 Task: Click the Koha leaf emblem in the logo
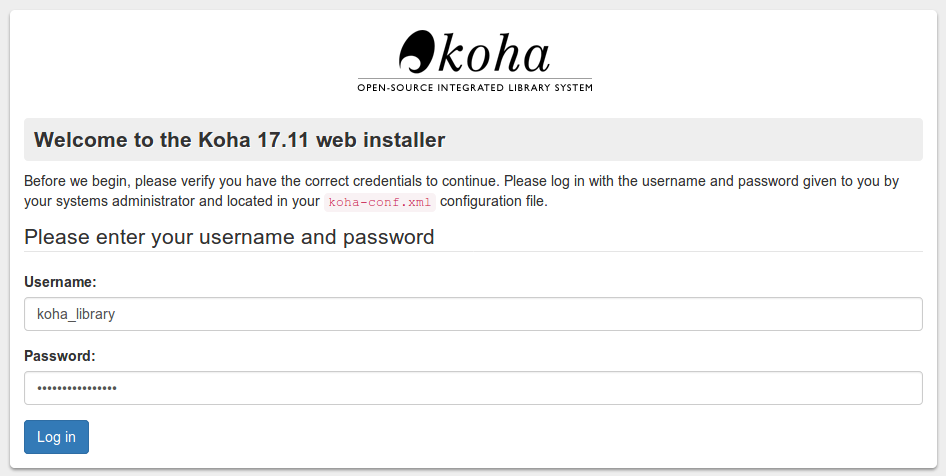(416, 50)
